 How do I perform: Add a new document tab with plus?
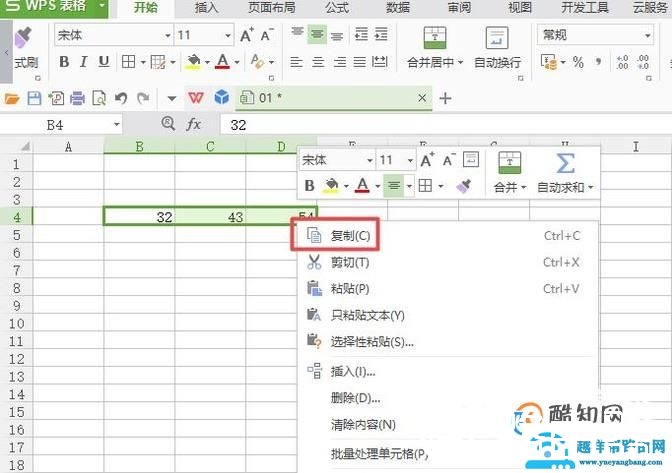tap(445, 99)
